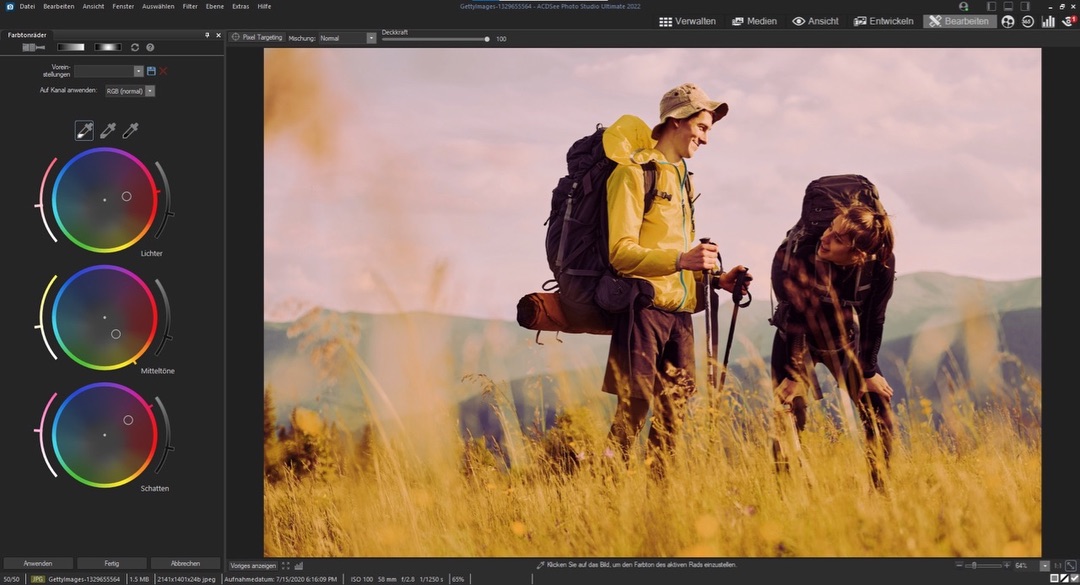This screenshot has width=1080, height=585.
Task: Open the 365 mode icon
Action: pyautogui.click(x=1027, y=21)
